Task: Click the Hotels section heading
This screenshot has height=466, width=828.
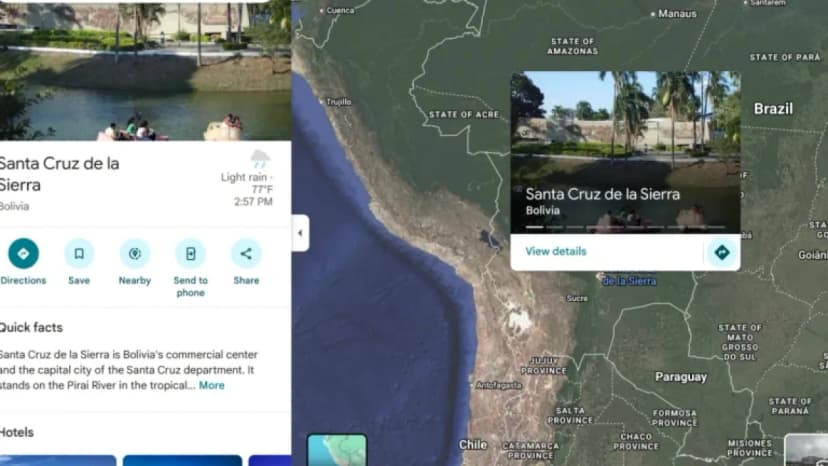Action: tap(16, 432)
